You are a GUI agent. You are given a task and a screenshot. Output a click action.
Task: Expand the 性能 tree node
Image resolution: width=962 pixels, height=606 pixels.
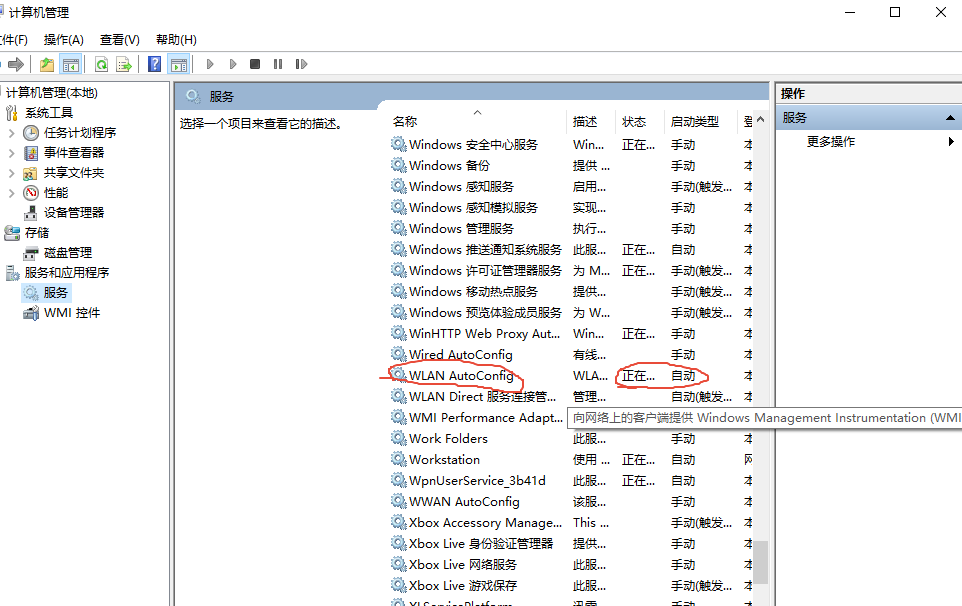pos(12,193)
